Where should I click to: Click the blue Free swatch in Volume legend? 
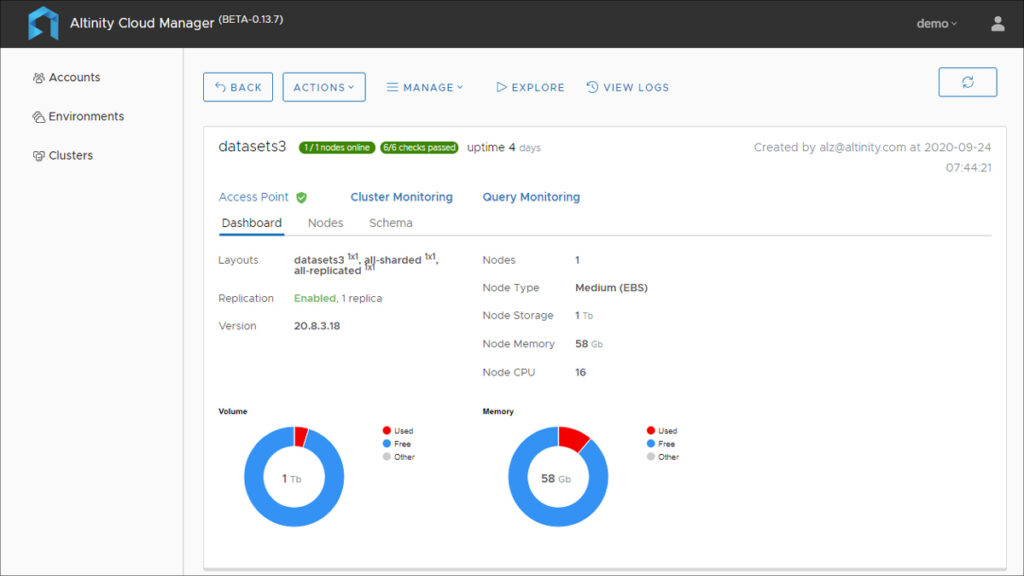pyautogui.click(x=387, y=443)
